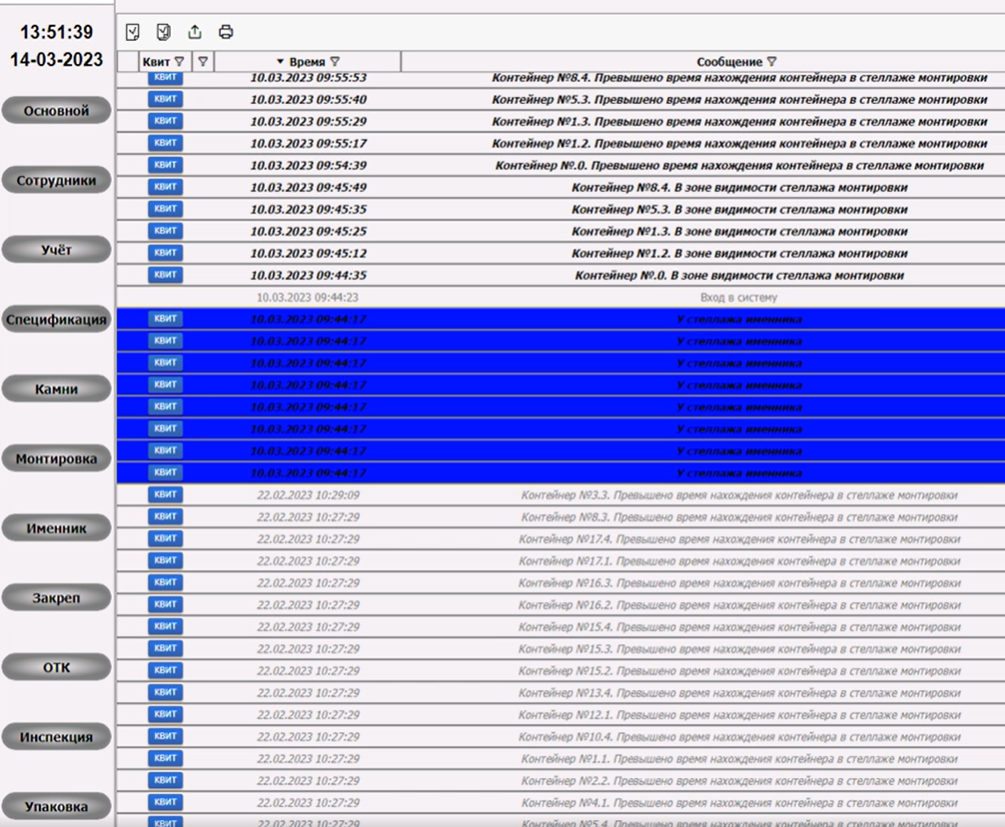Click КВИТ for the 09:55:17 alert
1005x827 pixels.
tap(165, 143)
